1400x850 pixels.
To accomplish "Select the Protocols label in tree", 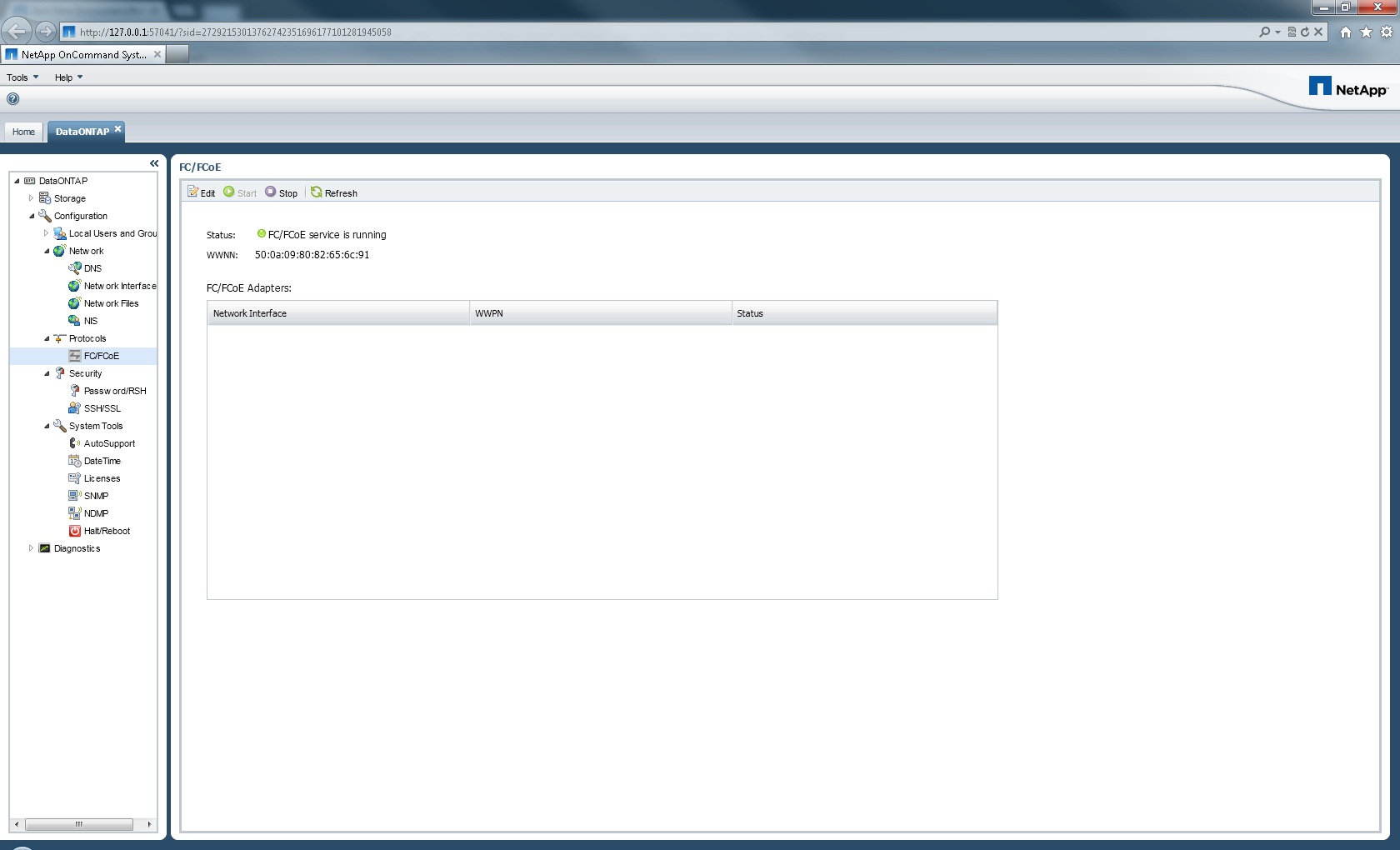I will pos(87,338).
